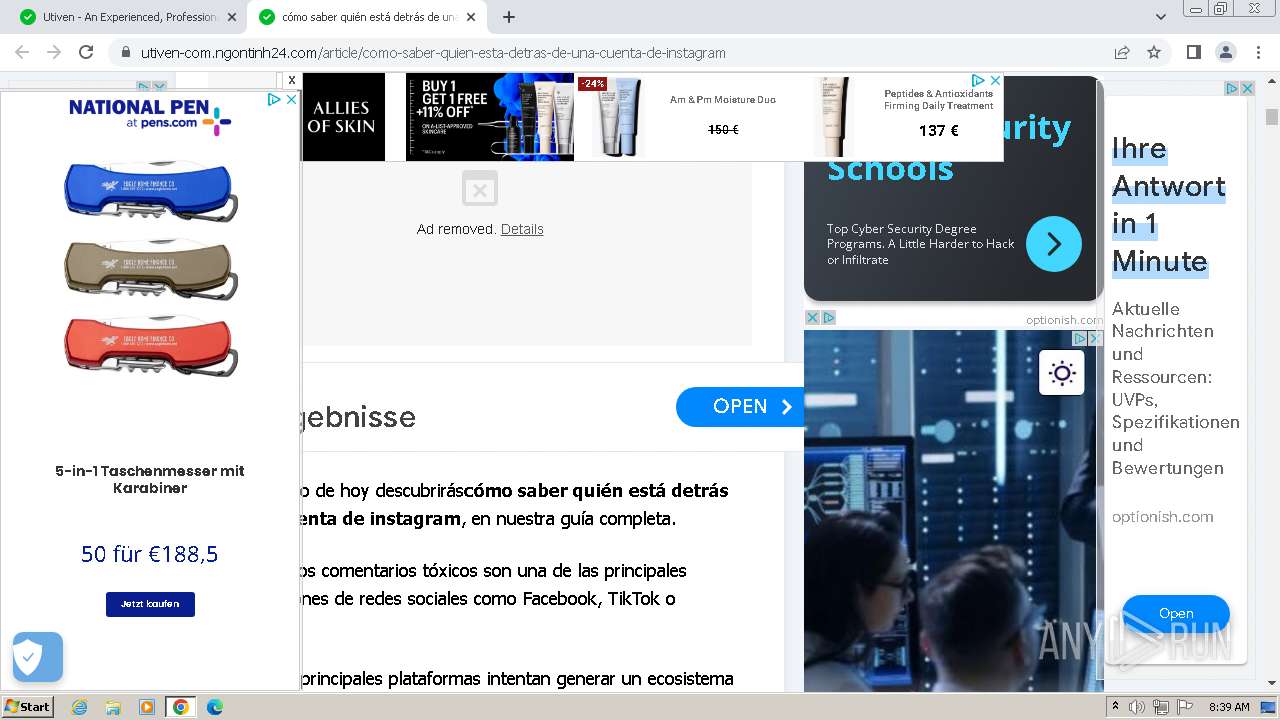Dismiss top banner with x button

click(292, 80)
